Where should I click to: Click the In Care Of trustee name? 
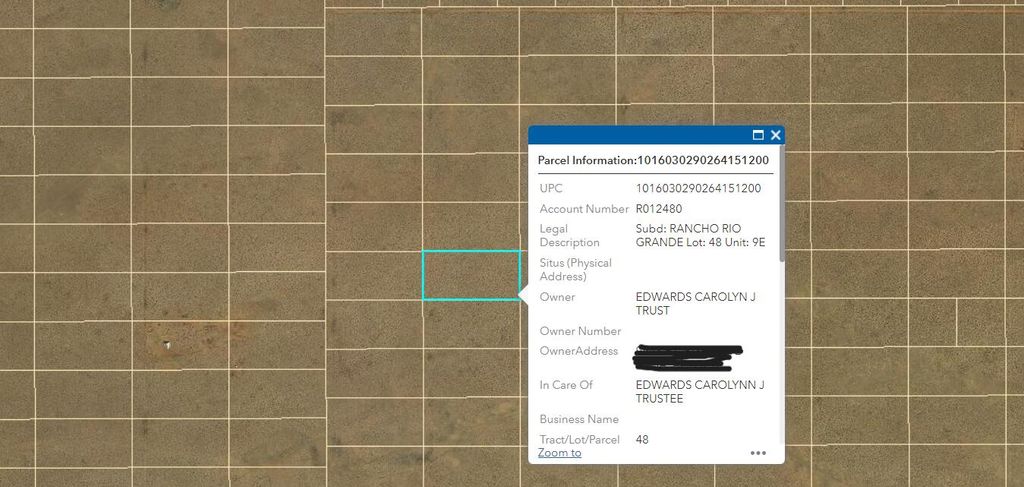click(x=699, y=391)
